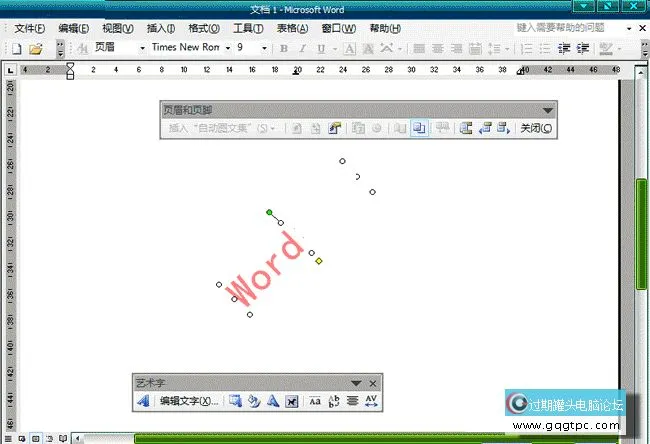Toggle WordArt same letter heights
This screenshot has height=444, width=650.
[x=315, y=401]
